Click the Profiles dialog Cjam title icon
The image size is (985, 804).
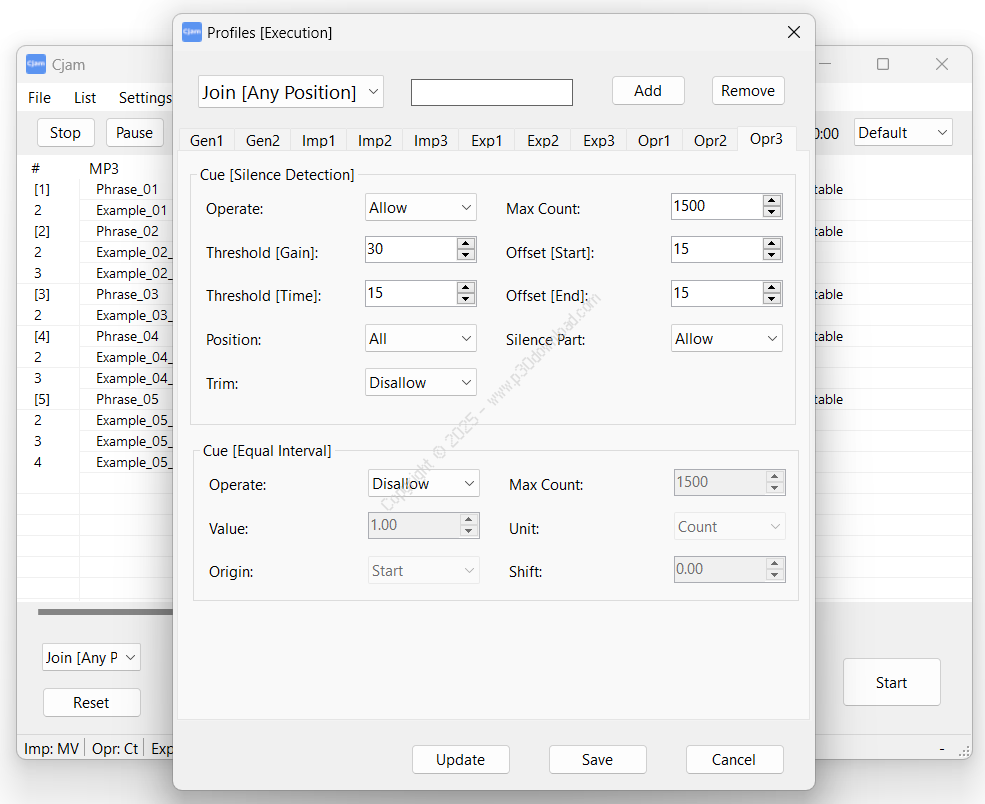pyautogui.click(x=191, y=33)
